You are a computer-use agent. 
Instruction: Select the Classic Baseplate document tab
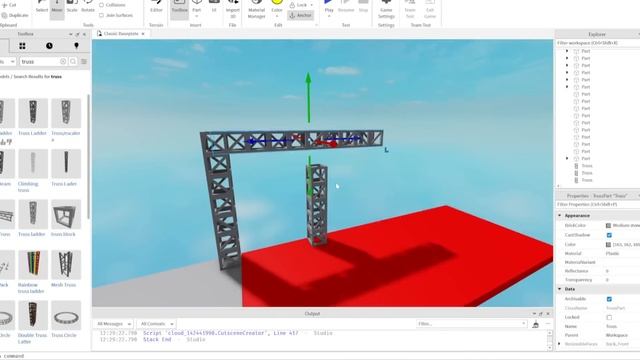(x=121, y=34)
